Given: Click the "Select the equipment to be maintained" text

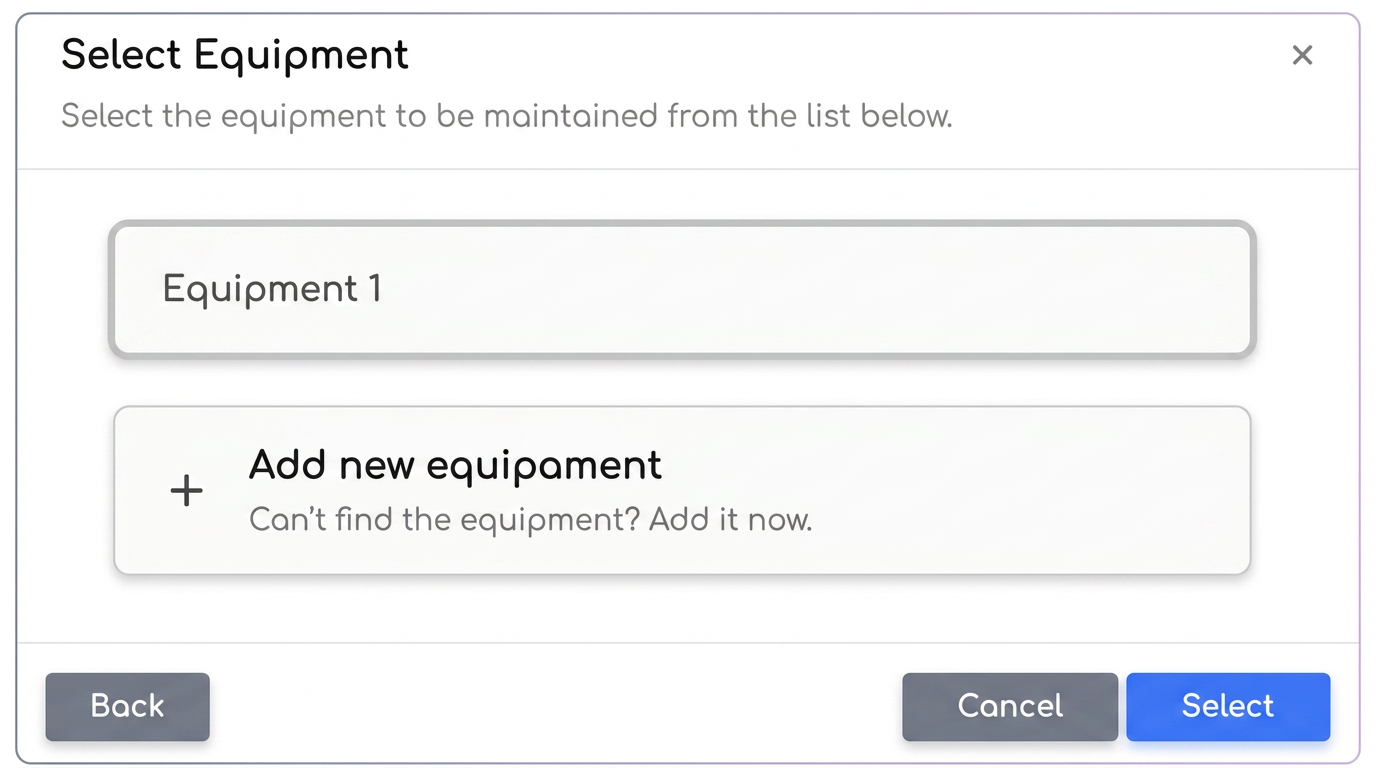Looking at the screenshot, I should (x=360, y=116).
